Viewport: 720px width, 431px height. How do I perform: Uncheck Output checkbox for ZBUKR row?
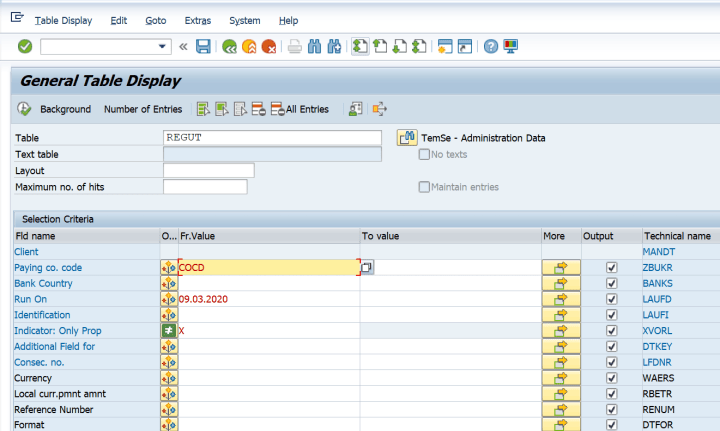(612, 268)
